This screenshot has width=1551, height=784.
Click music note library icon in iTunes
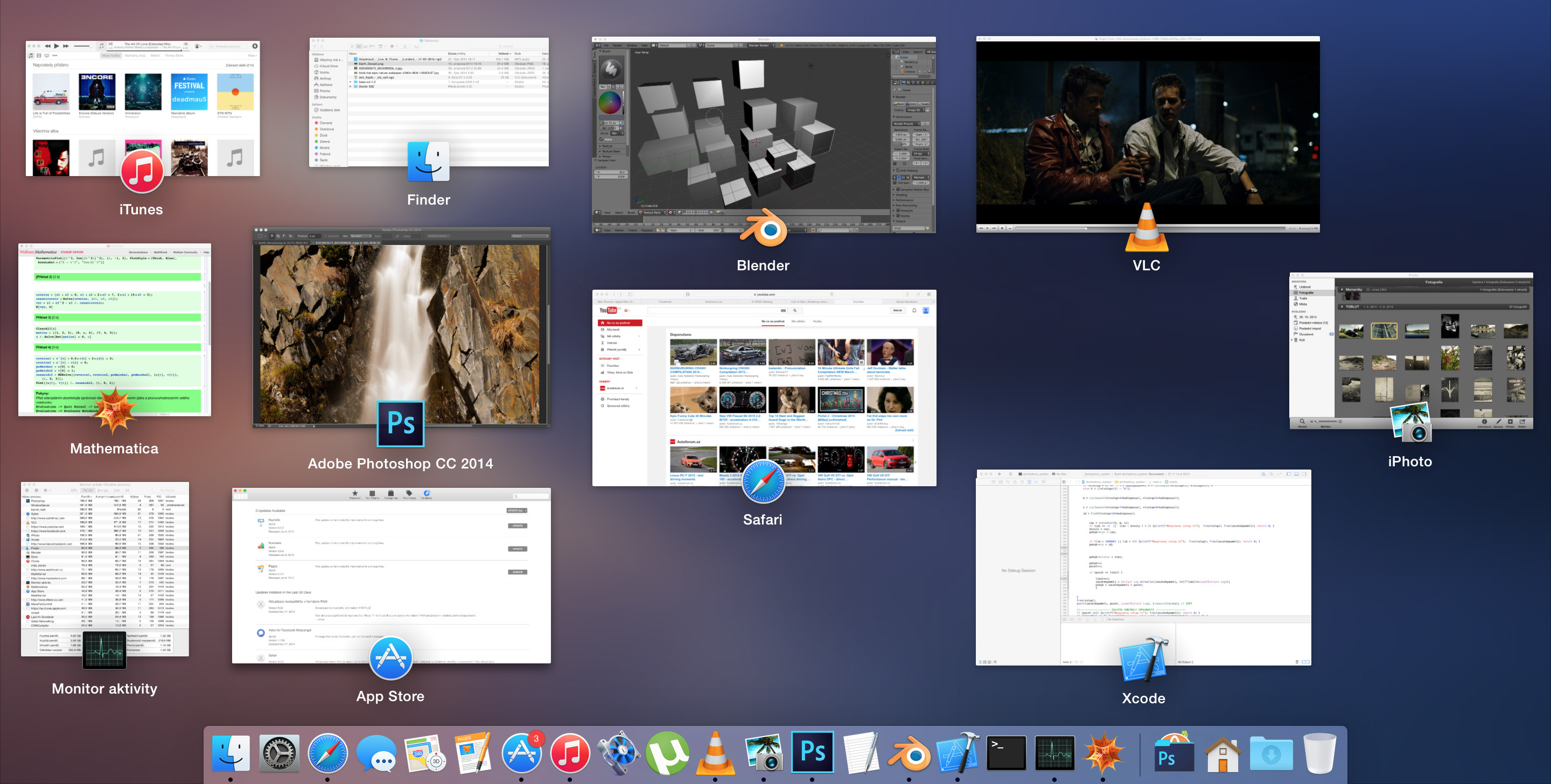click(x=31, y=55)
